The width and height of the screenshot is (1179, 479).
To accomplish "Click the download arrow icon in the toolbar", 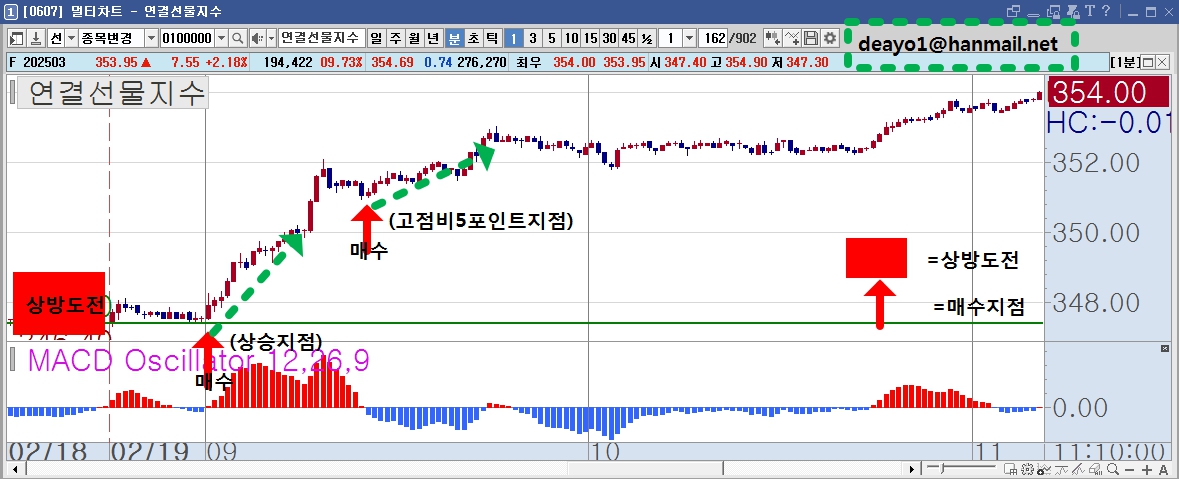I will pos(34,38).
